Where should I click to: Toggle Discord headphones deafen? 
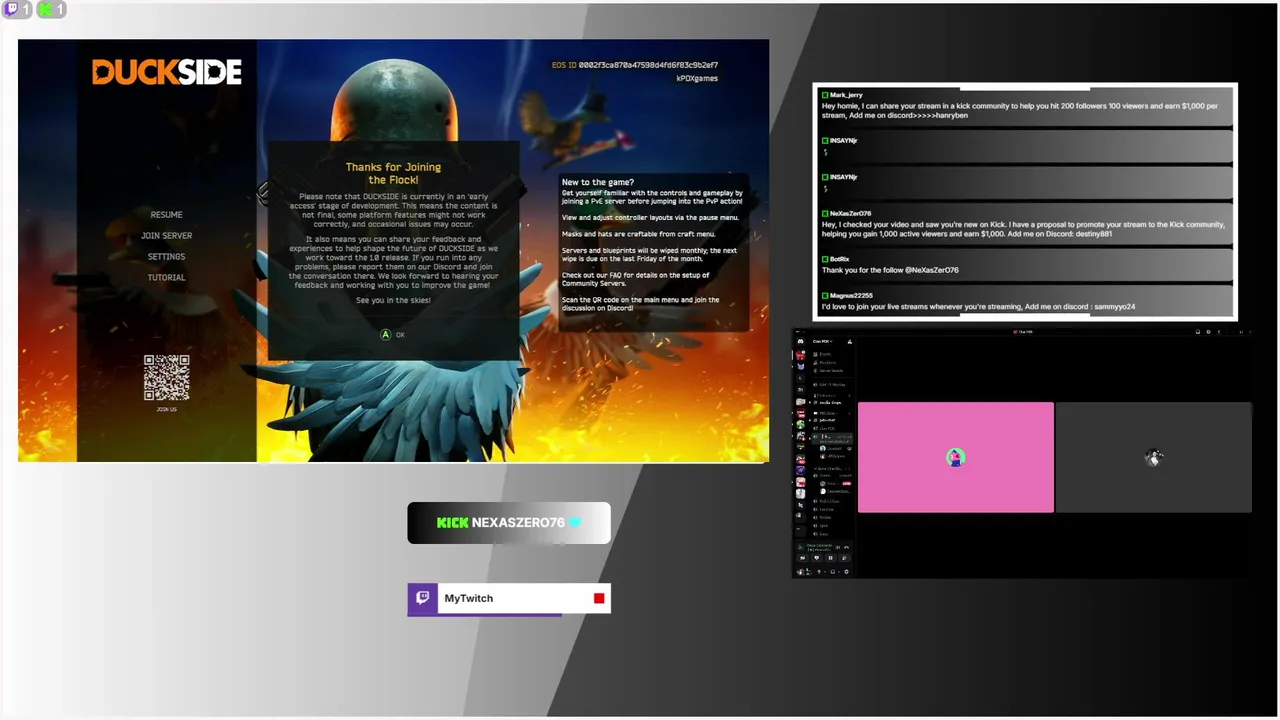click(833, 571)
